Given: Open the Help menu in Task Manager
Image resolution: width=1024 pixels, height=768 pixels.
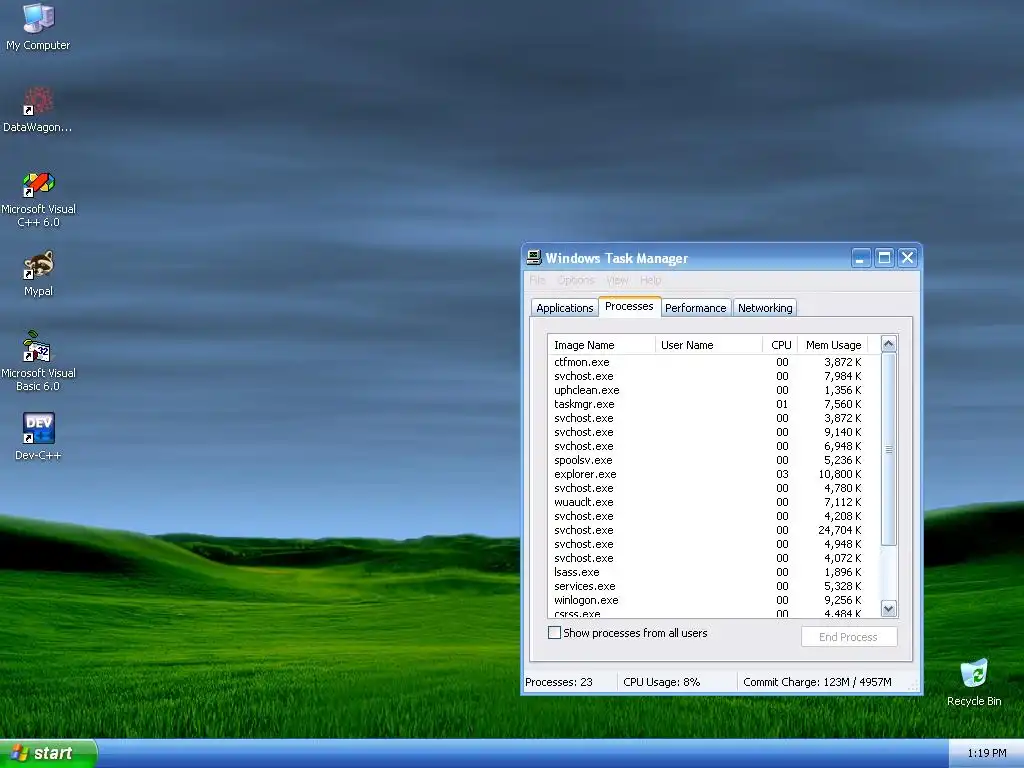Looking at the screenshot, I should pos(650,280).
